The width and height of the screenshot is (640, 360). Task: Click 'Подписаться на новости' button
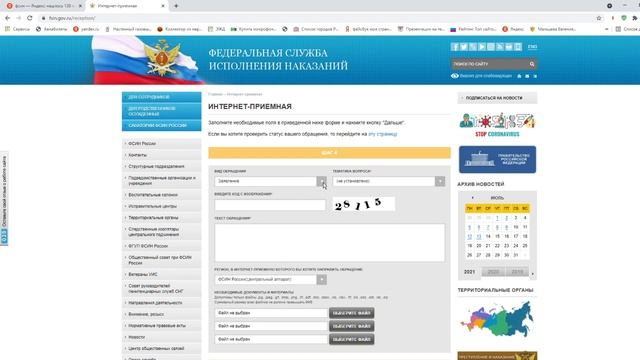coord(497,98)
